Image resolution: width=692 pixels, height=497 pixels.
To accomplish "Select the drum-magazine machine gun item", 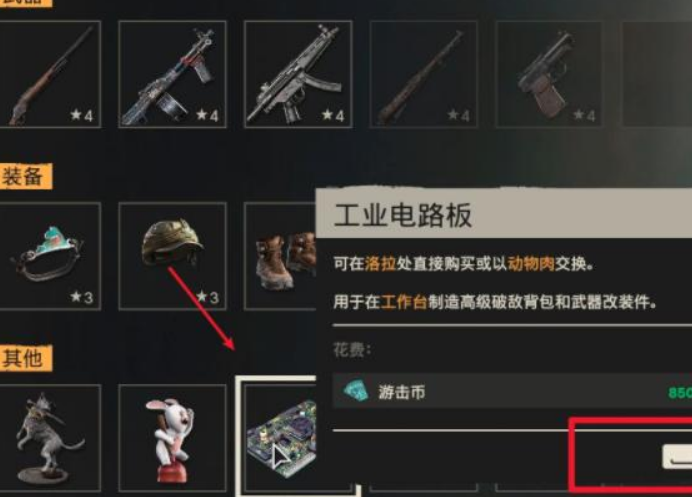I will [173, 74].
